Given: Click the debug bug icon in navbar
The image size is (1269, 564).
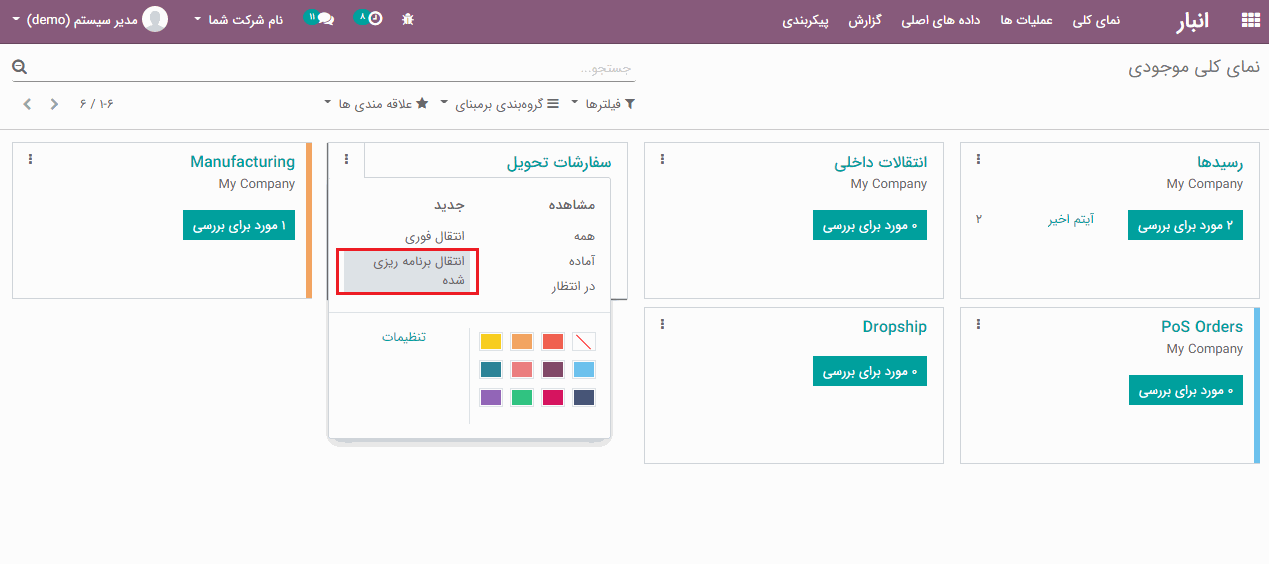Looking at the screenshot, I should coord(407,19).
